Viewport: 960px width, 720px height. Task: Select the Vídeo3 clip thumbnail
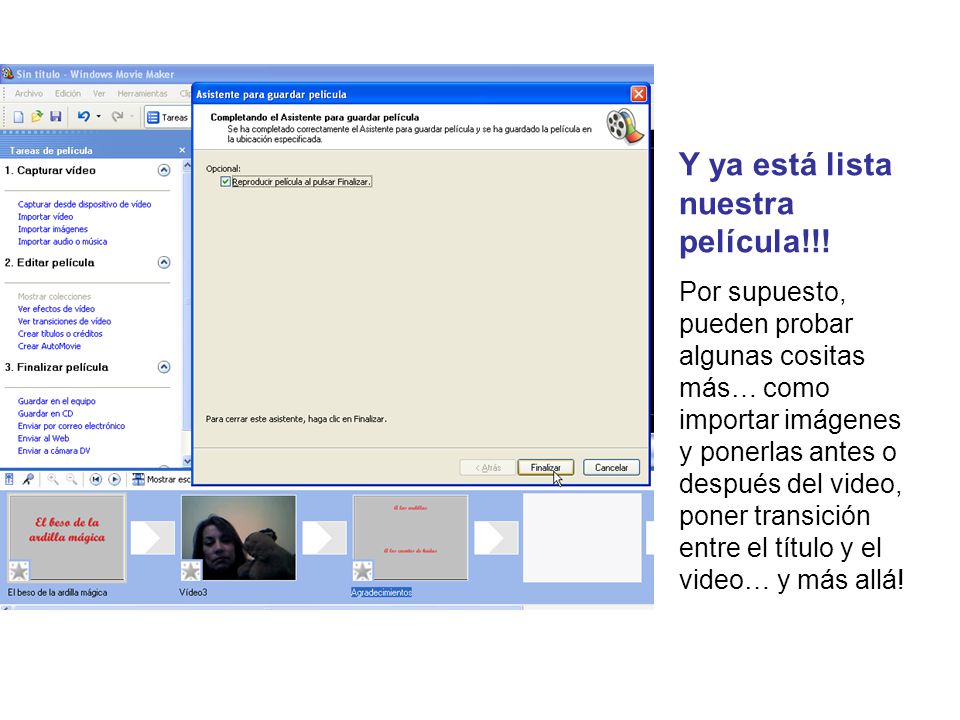239,537
